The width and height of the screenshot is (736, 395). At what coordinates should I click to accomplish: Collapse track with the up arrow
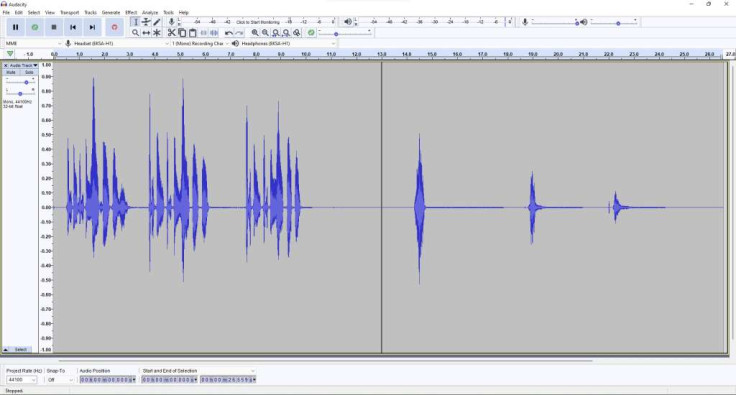[x=6, y=349]
